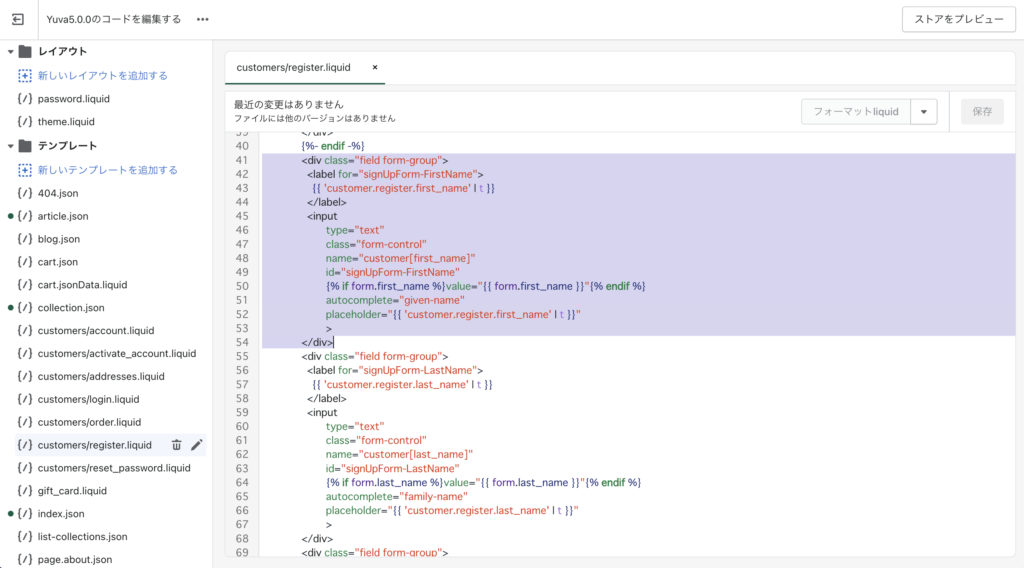
Task: Click the code icon beside customers/addresses.liquid
Action: click(x=25, y=376)
